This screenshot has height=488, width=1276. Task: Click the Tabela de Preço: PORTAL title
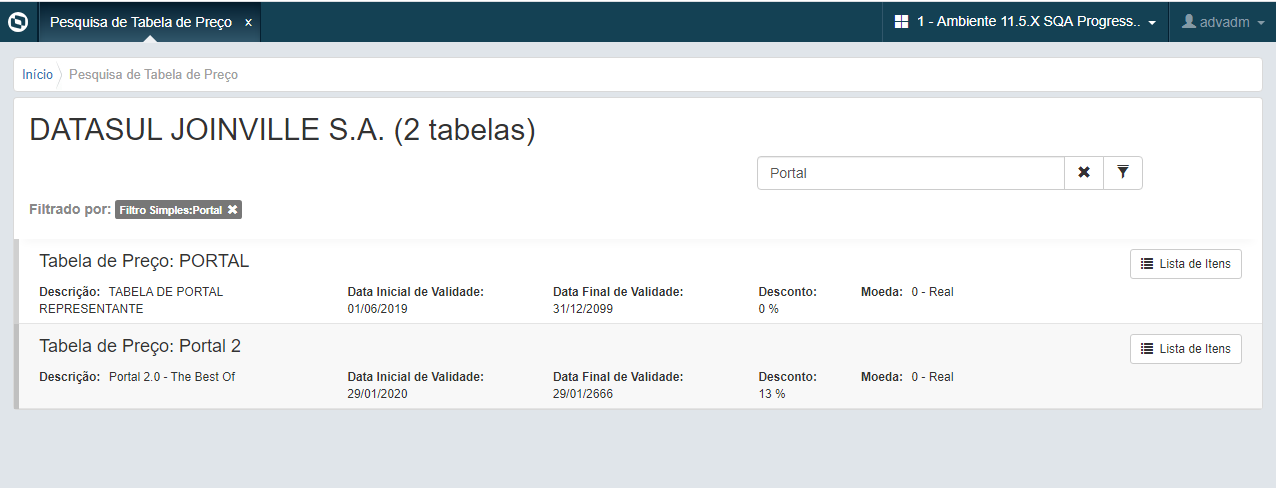[x=144, y=261]
